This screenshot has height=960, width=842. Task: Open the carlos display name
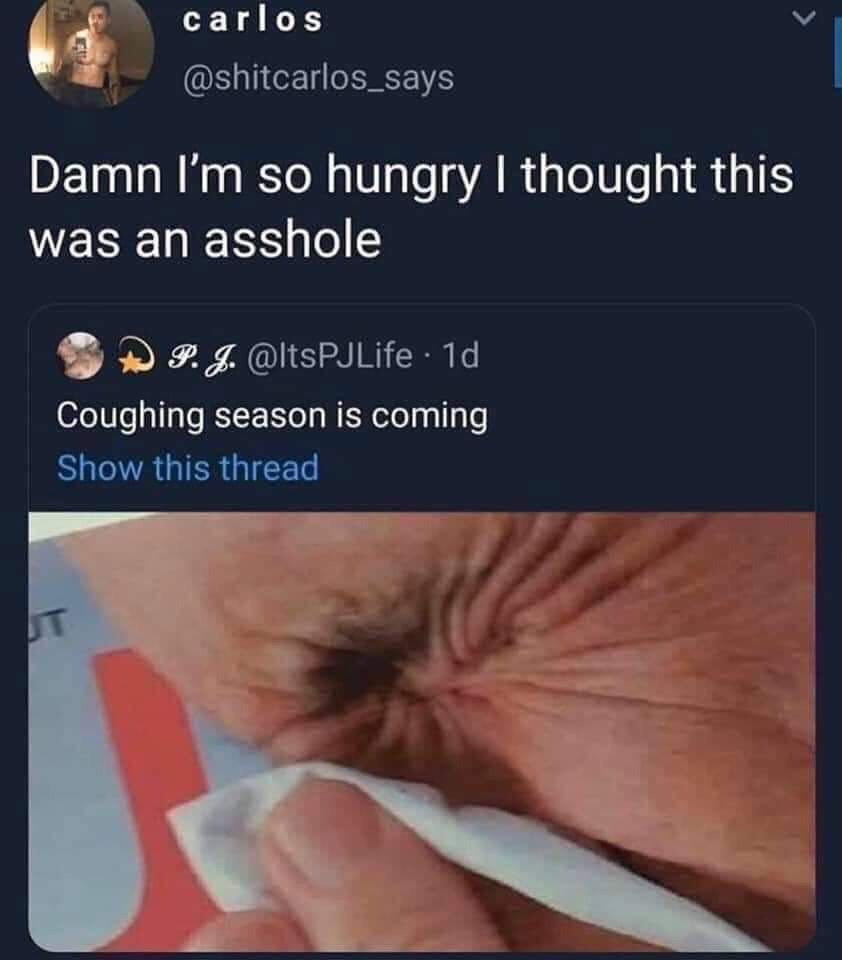pos(252,20)
